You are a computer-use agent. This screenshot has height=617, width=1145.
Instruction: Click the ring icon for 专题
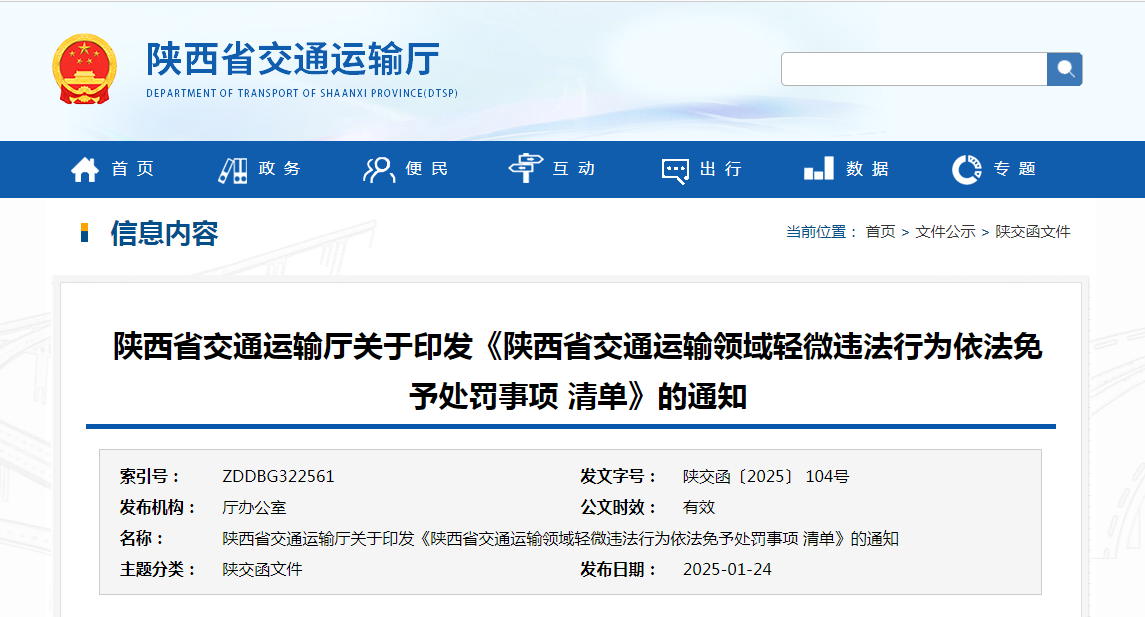click(966, 170)
